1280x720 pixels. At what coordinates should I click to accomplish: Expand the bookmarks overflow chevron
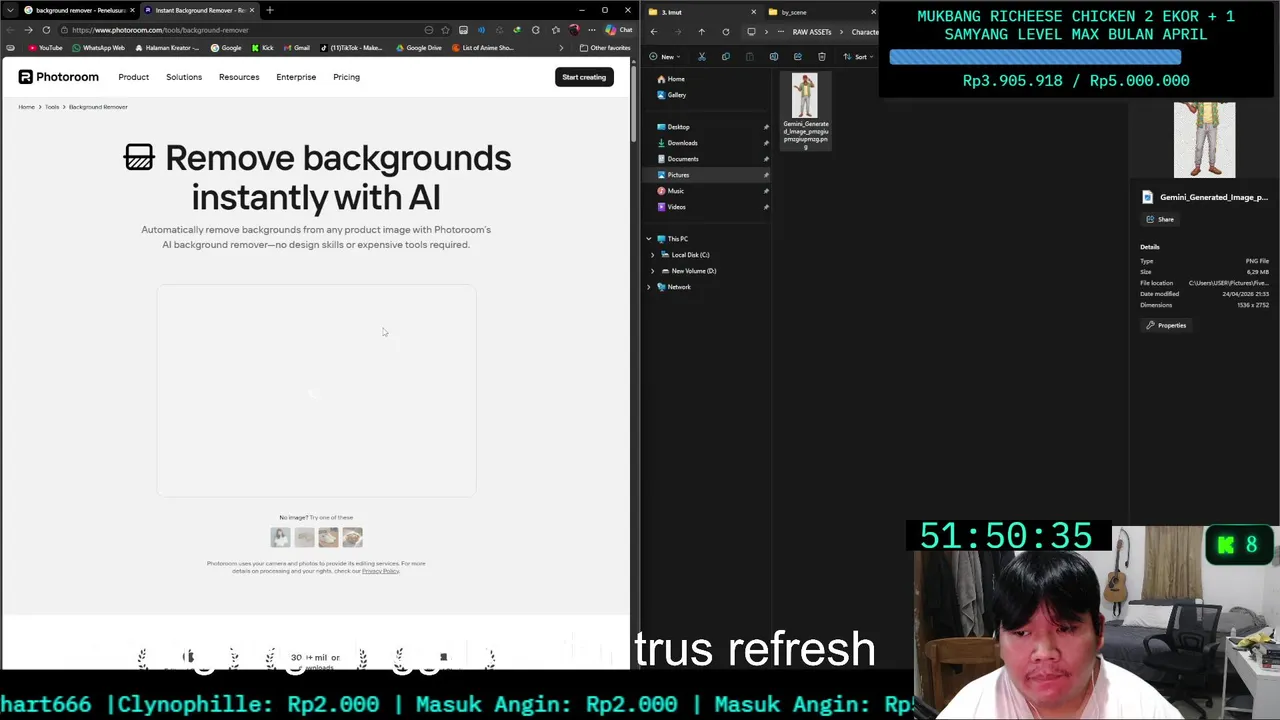tap(561, 48)
